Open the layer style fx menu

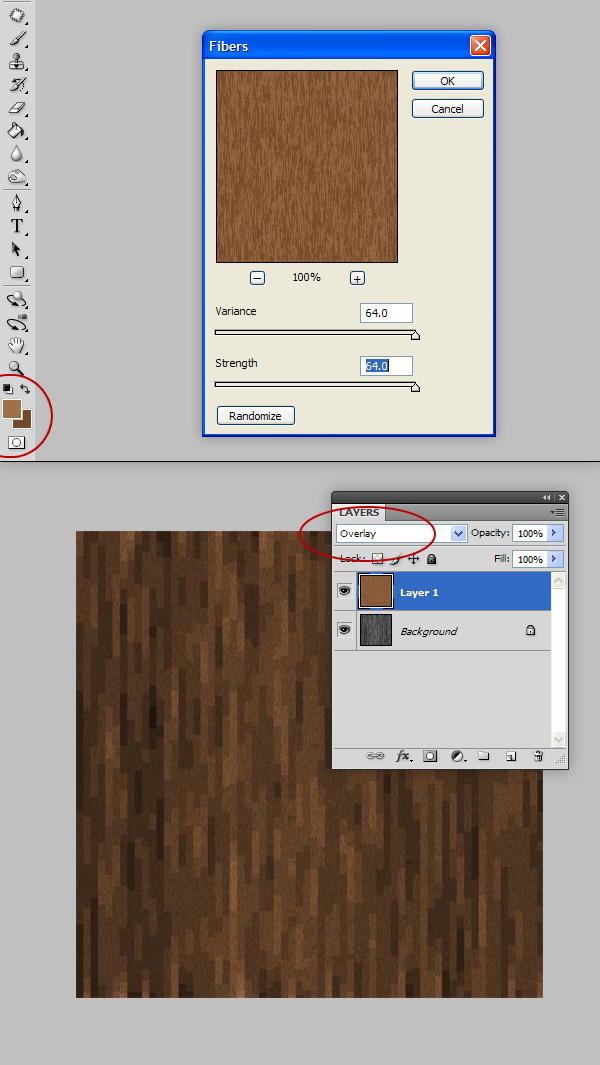coord(404,755)
